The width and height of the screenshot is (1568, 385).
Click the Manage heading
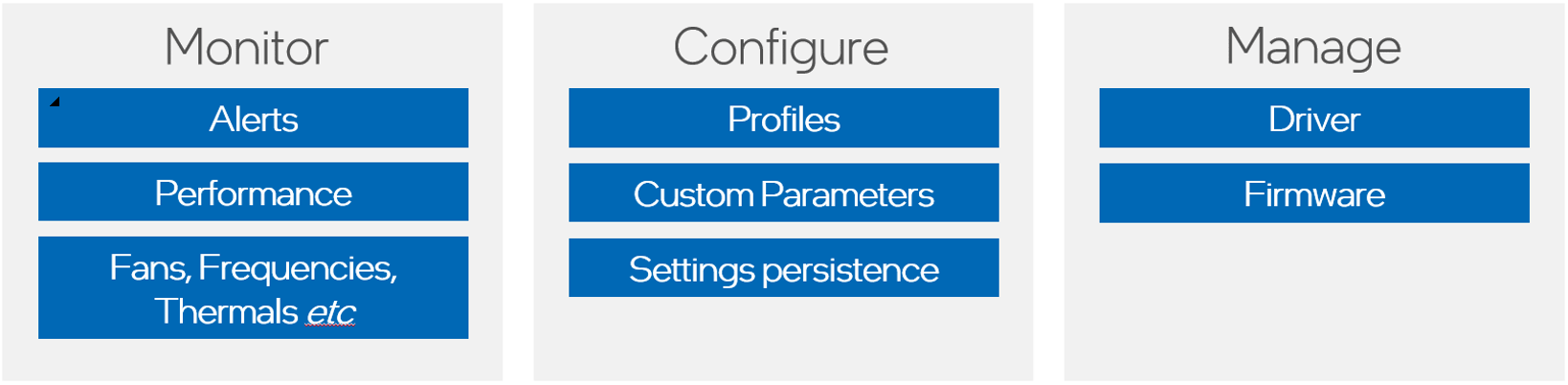tap(1312, 47)
